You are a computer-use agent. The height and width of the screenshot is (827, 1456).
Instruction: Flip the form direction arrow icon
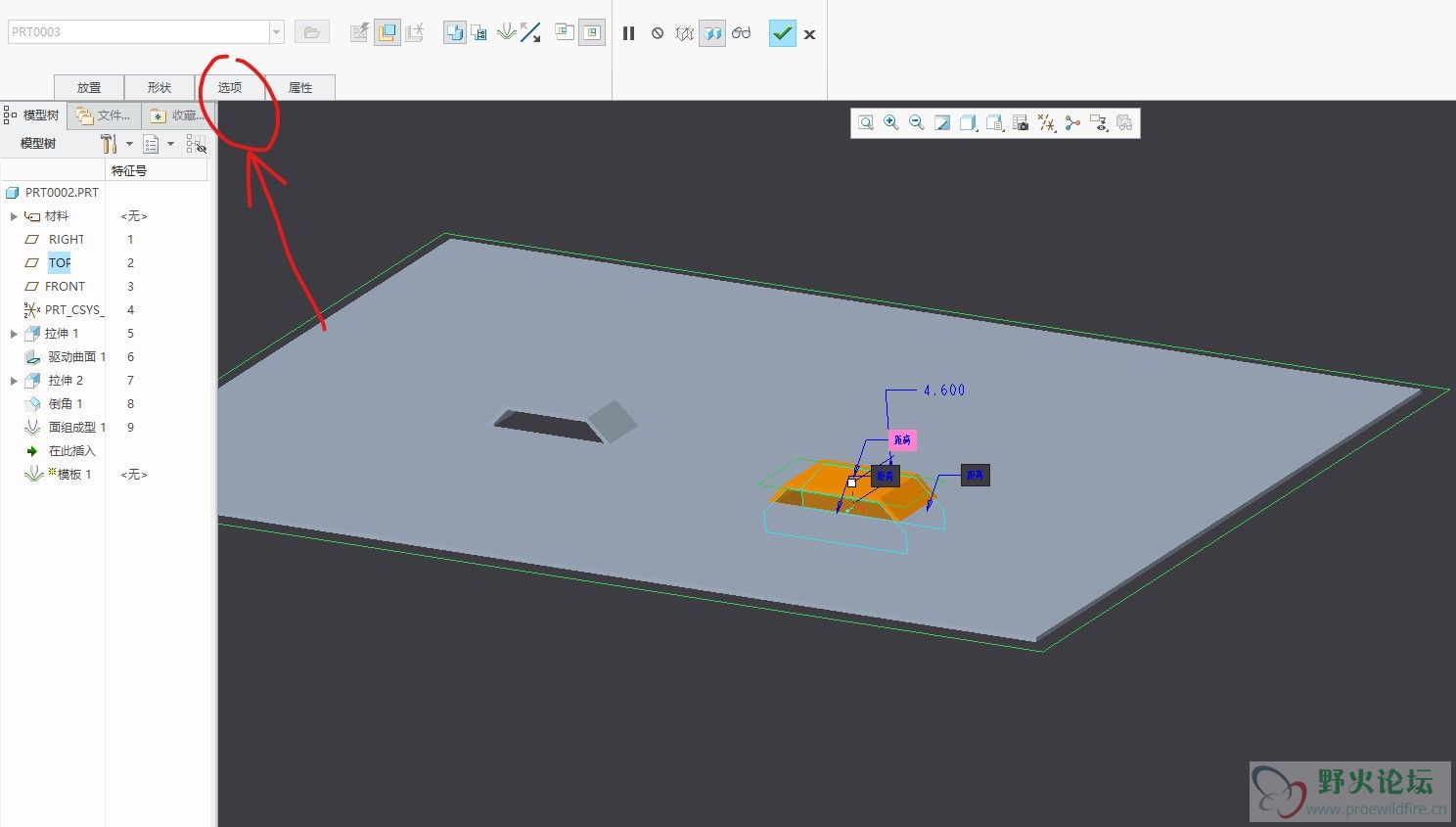coord(530,32)
